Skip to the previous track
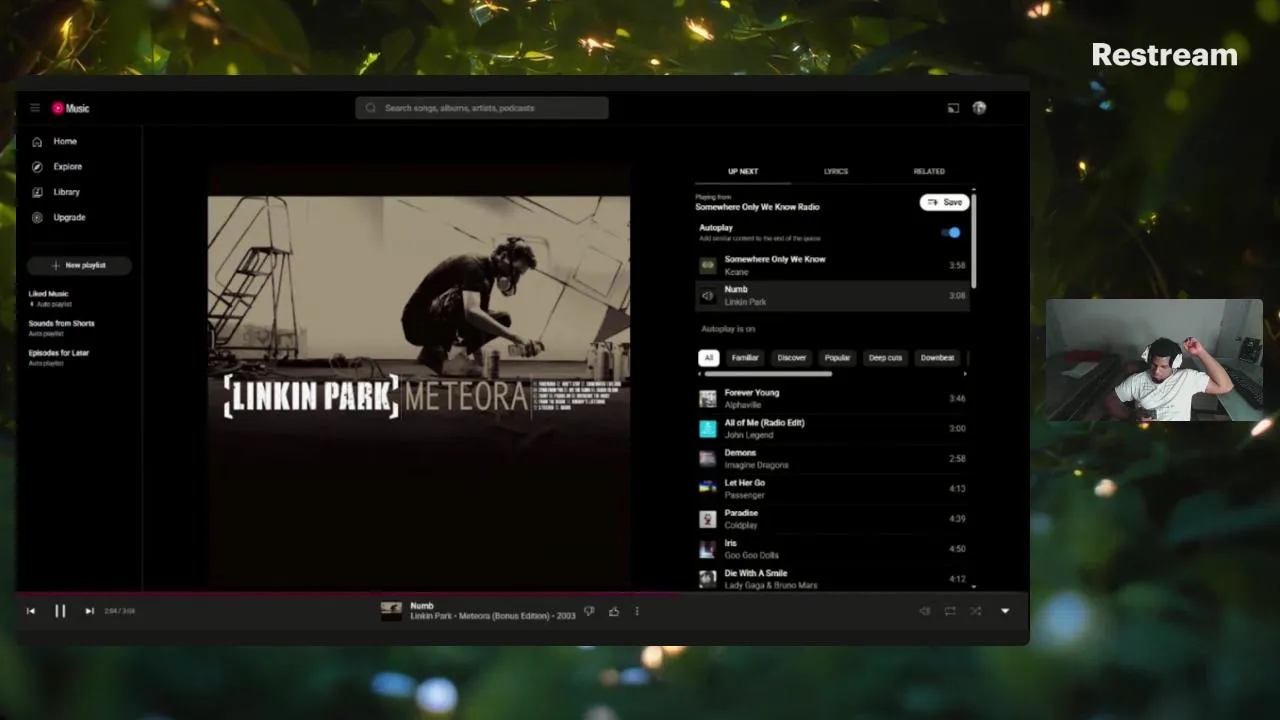This screenshot has height=720, width=1280. click(x=31, y=611)
